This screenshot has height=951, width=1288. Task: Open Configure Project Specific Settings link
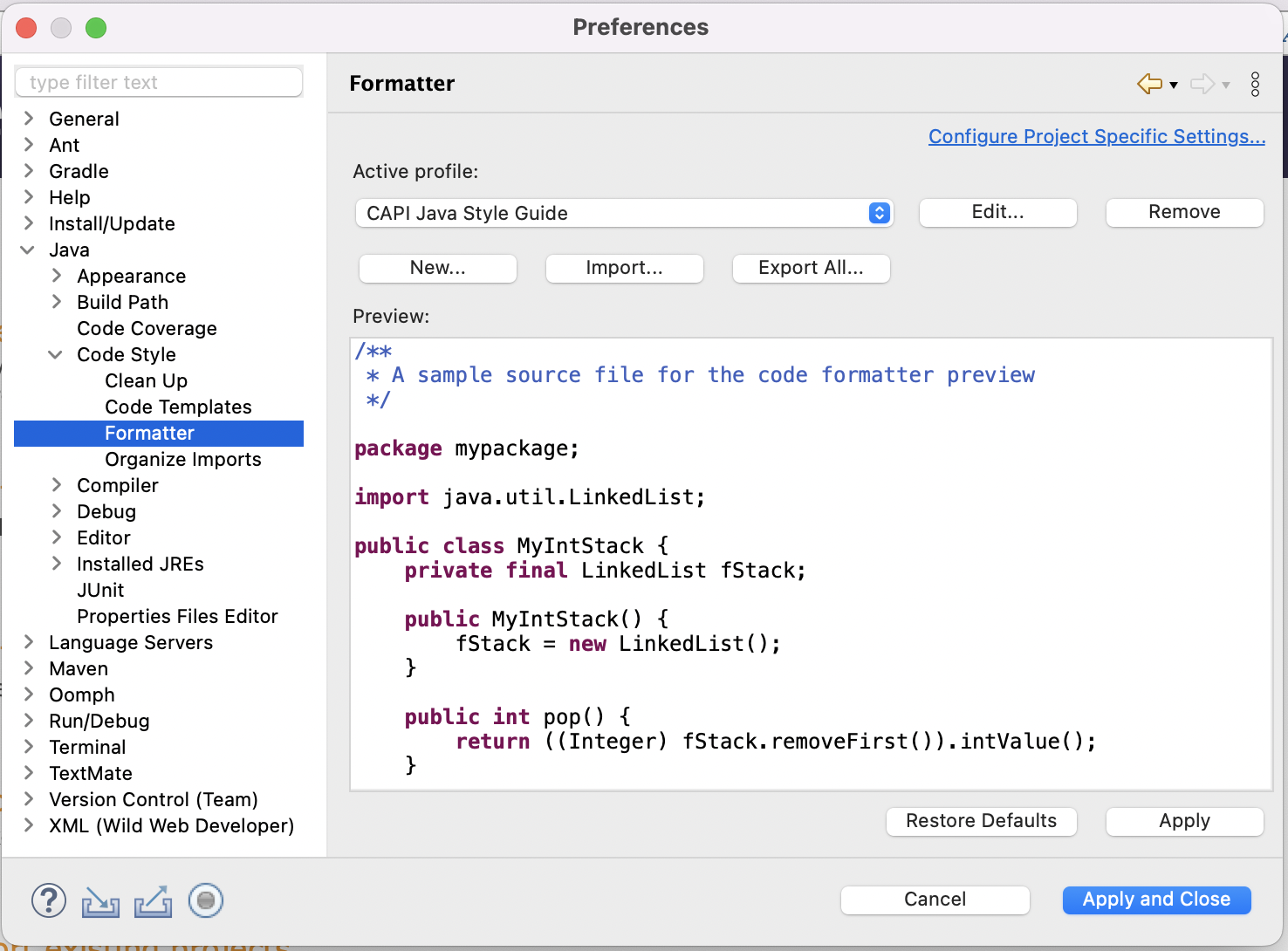point(1097,136)
